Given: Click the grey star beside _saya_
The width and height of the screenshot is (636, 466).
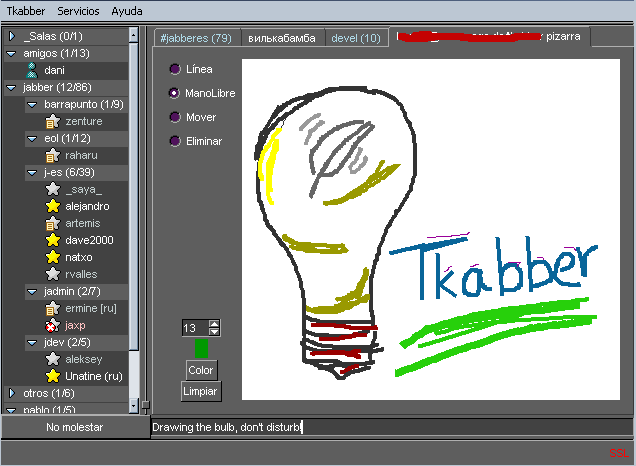Looking at the screenshot, I should (53, 189).
